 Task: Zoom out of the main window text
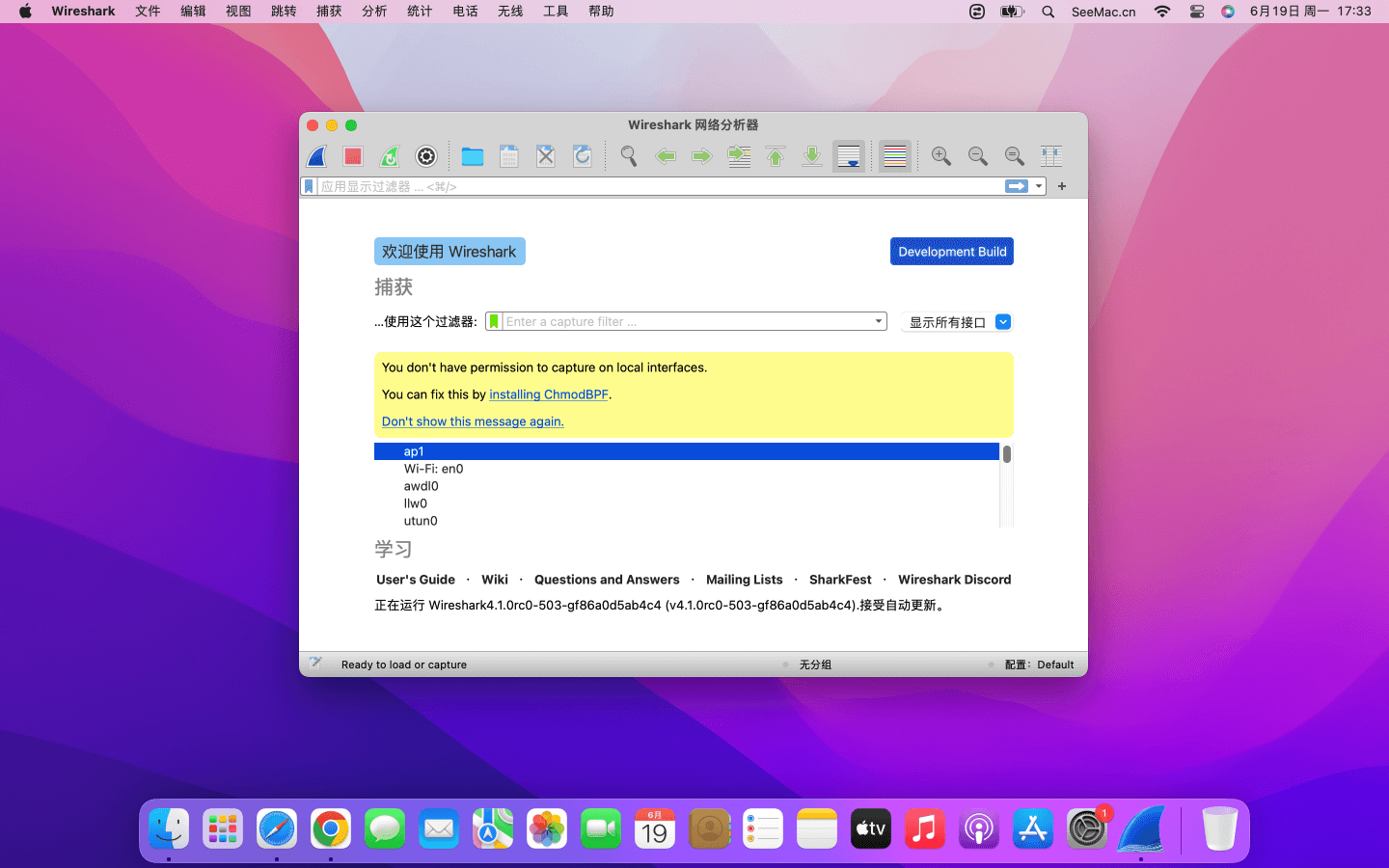(x=978, y=156)
